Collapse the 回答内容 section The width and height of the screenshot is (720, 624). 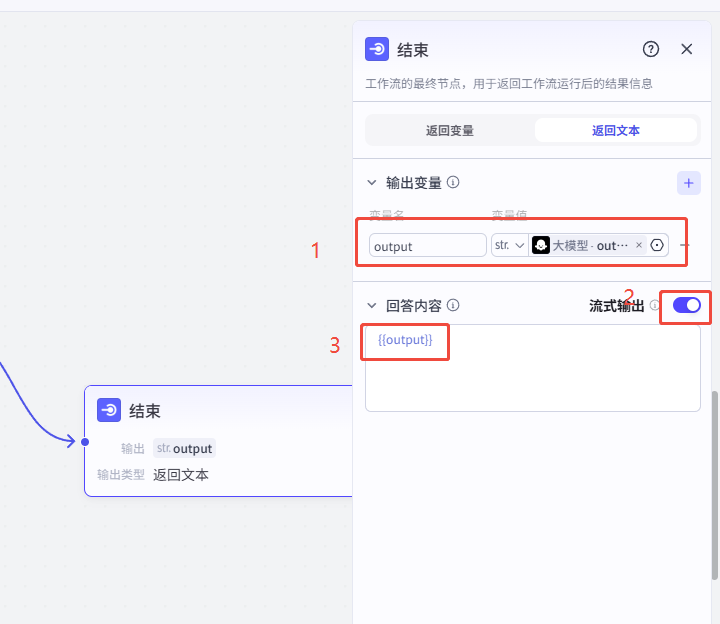click(x=372, y=305)
